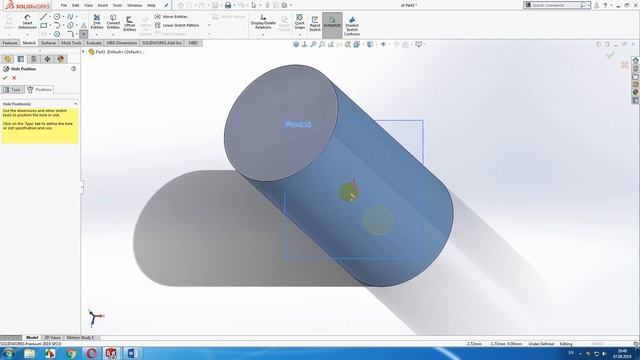Click Linear Sketch Pattern tool
The image size is (640, 360).
coord(177,25)
